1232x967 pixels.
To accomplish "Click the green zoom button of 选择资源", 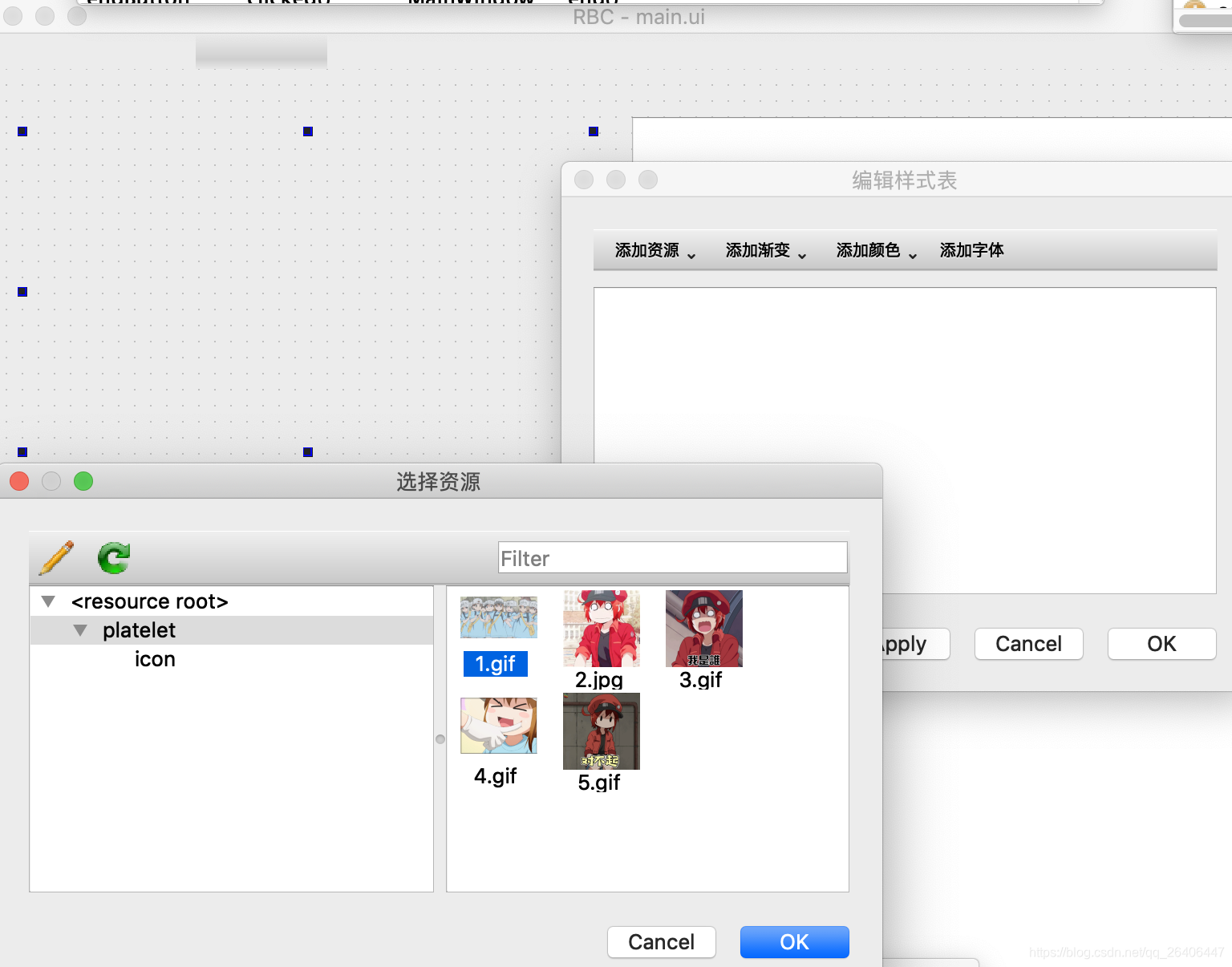I will point(83,481).
